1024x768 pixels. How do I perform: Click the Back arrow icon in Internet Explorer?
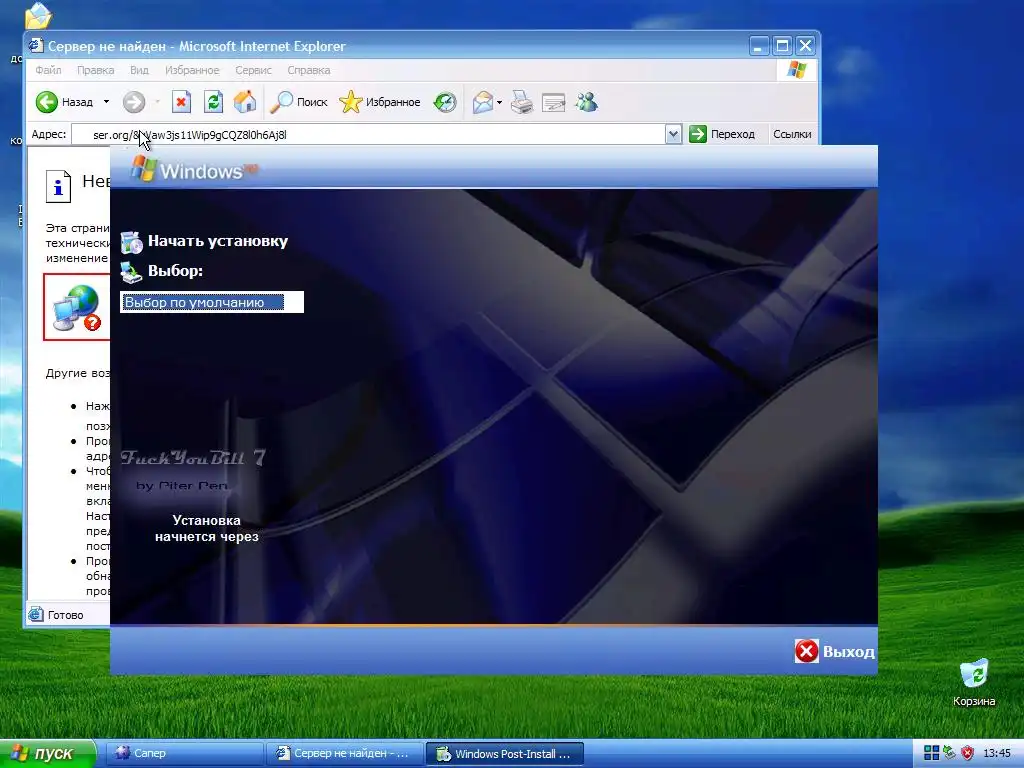pos(47,102)
